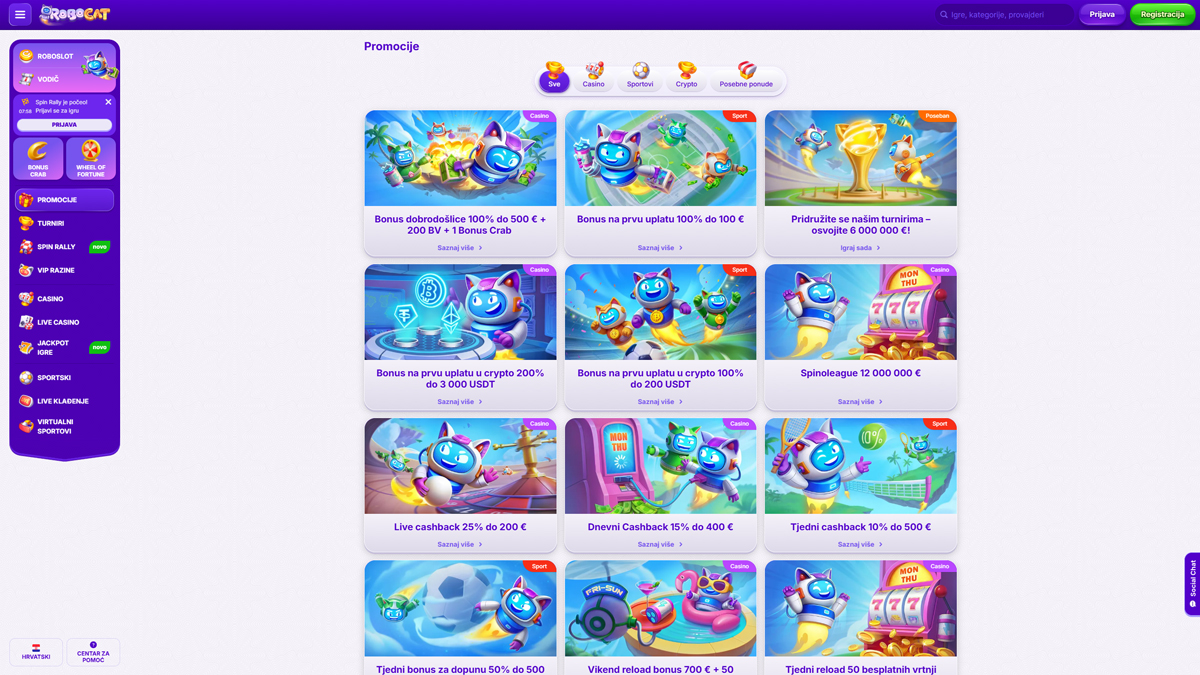Open Live Casino in sidebar
Viewport: 1200px width, 675px height.
pos(57,322)
